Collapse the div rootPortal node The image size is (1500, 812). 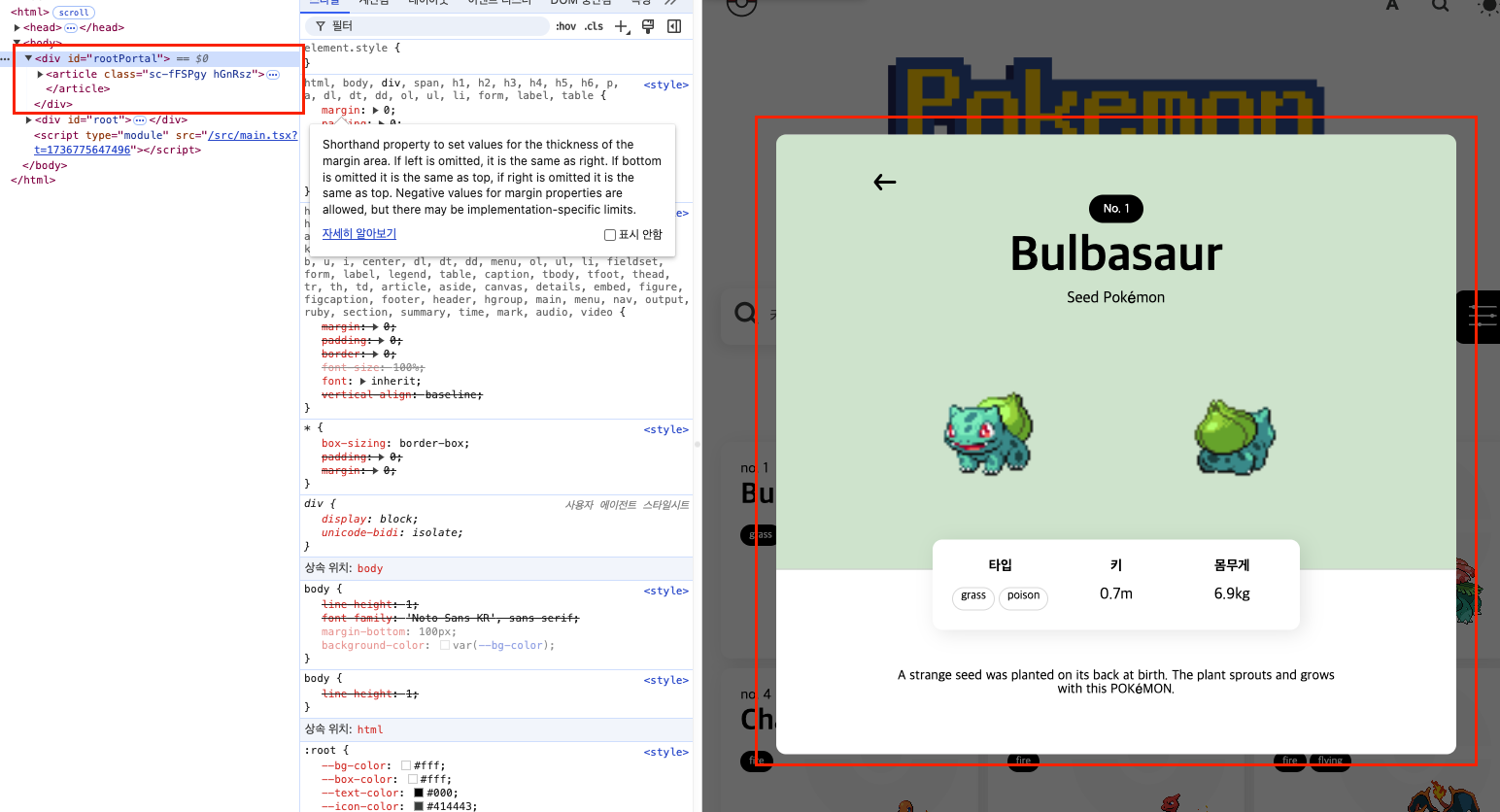tap(28, 58)
